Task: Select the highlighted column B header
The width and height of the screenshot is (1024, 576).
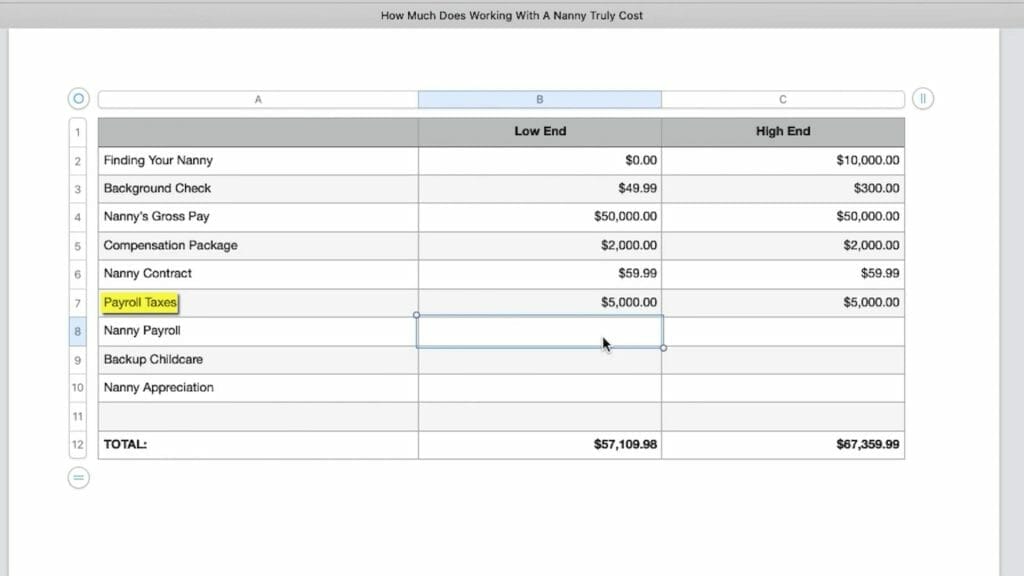Action: click(540, 100)
